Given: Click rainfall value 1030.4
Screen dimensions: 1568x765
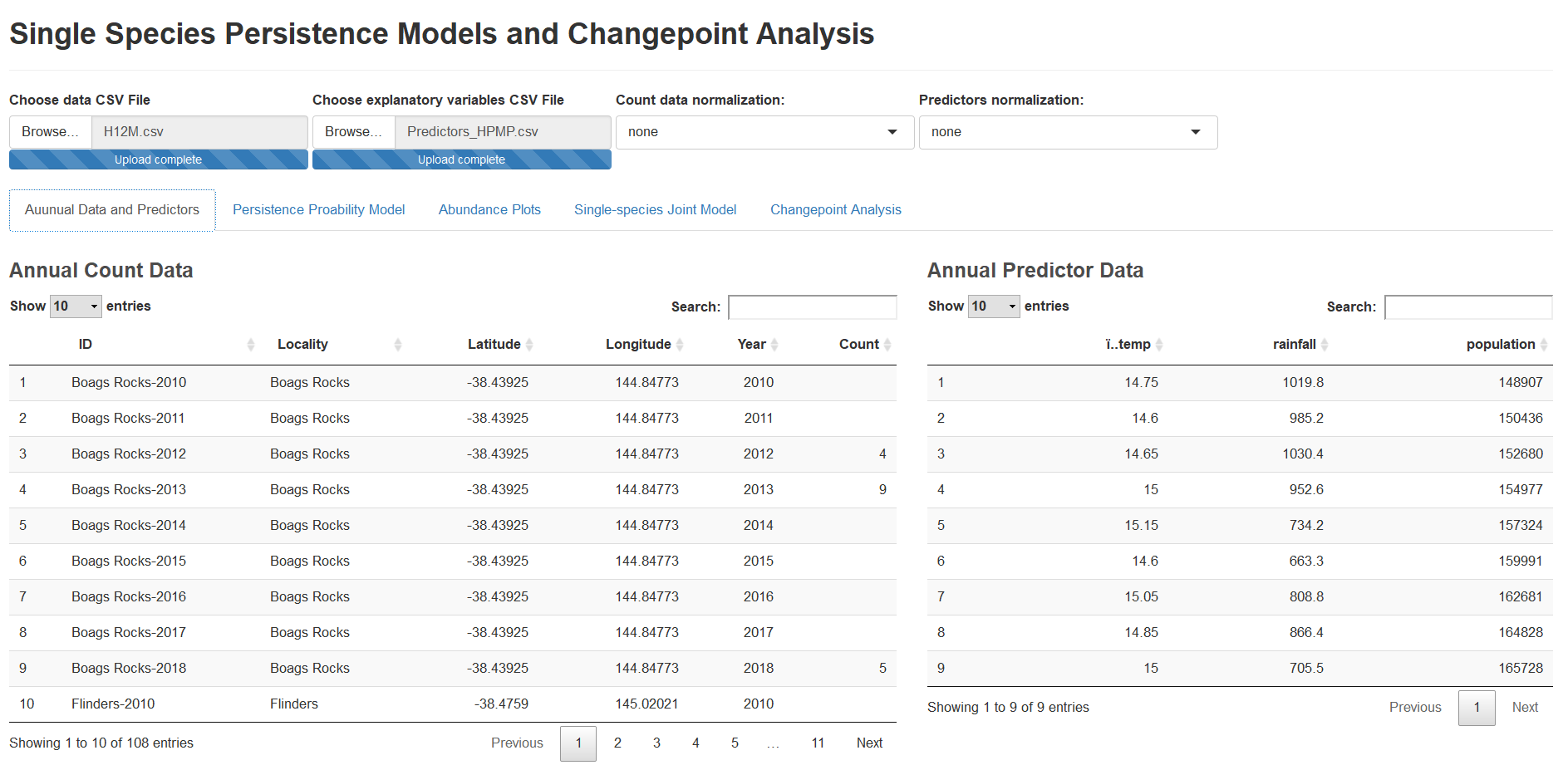Looking at the screenshot, I should tap(1303, 454).
